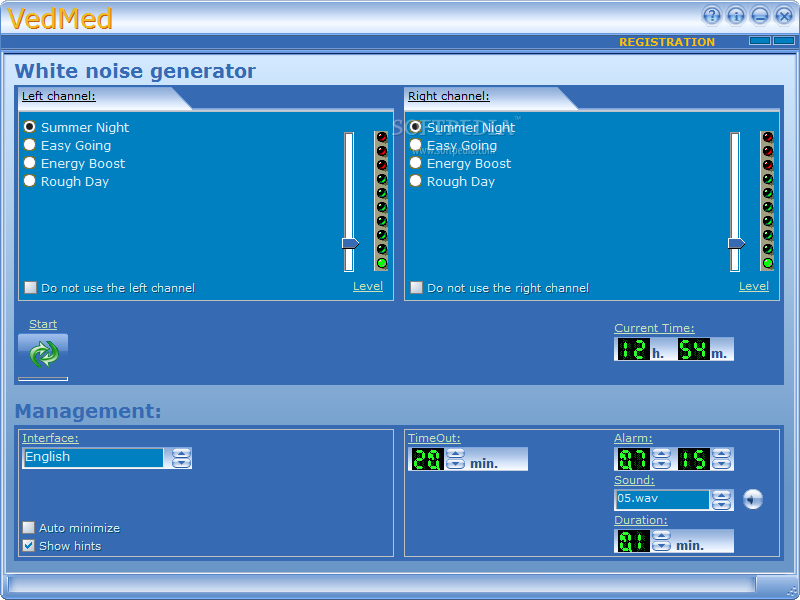Select Energy Boost in right channel
The image size is (800, 600).
point(460,163)
